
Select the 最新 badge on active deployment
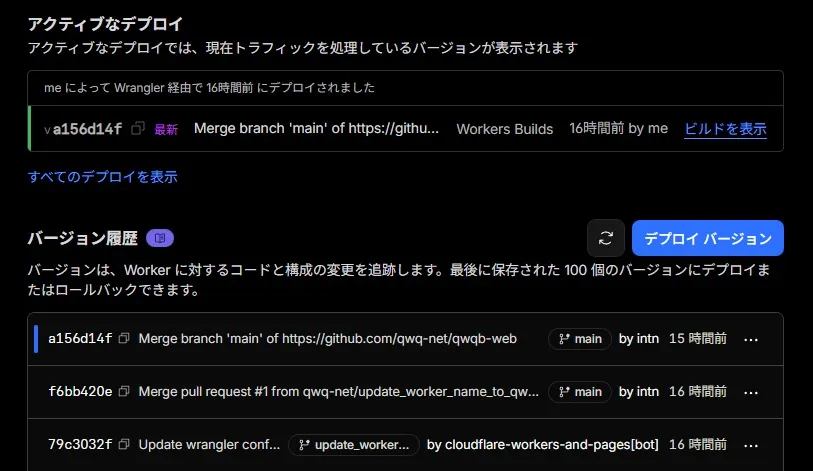(x=166, y=129)
